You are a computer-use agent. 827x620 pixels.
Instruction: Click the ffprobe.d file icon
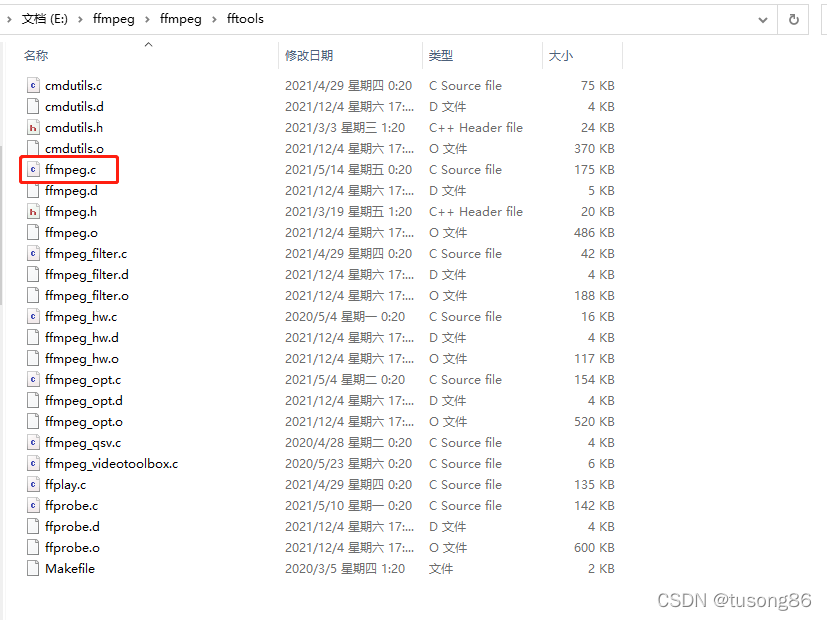coord(33,527)
